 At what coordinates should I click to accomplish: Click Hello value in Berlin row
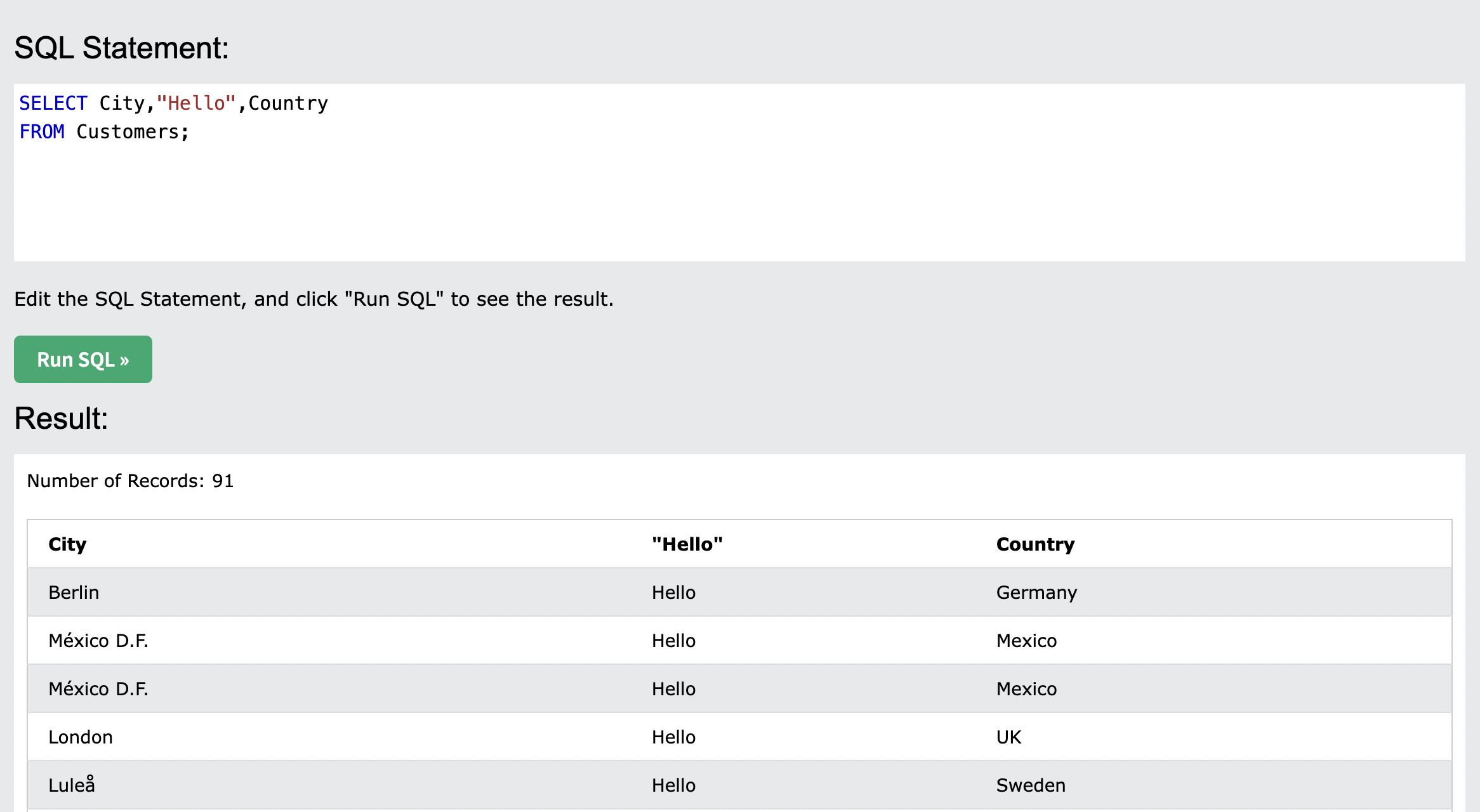pos(673,593)
